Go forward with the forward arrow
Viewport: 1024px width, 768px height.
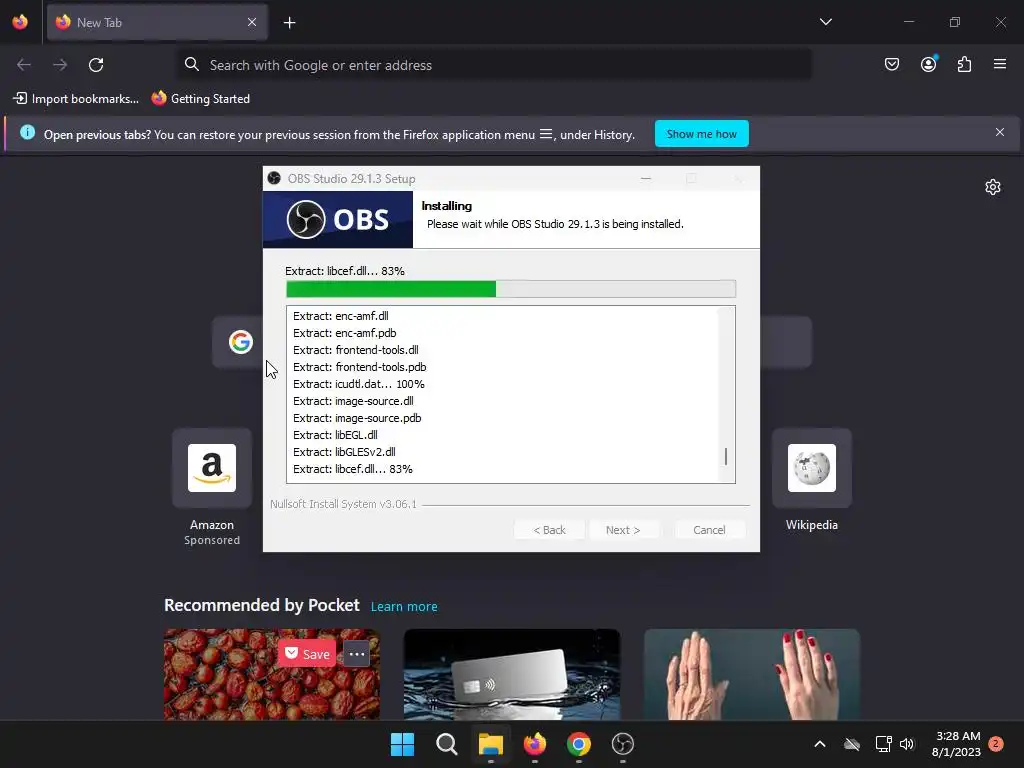pyautogui.click(x=60, y=65)
